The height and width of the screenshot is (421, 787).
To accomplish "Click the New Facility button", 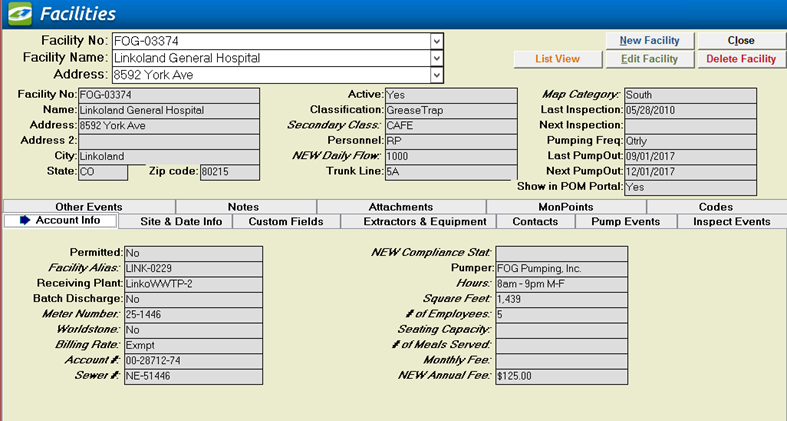I will [649, 41].
